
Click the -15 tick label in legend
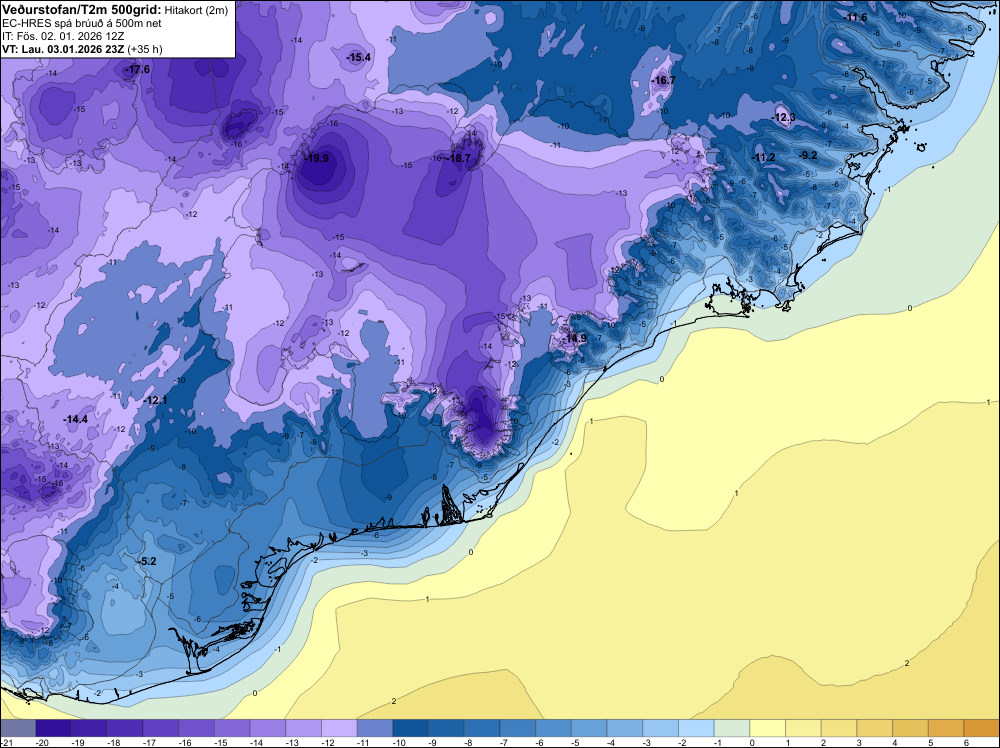[221, 742]
